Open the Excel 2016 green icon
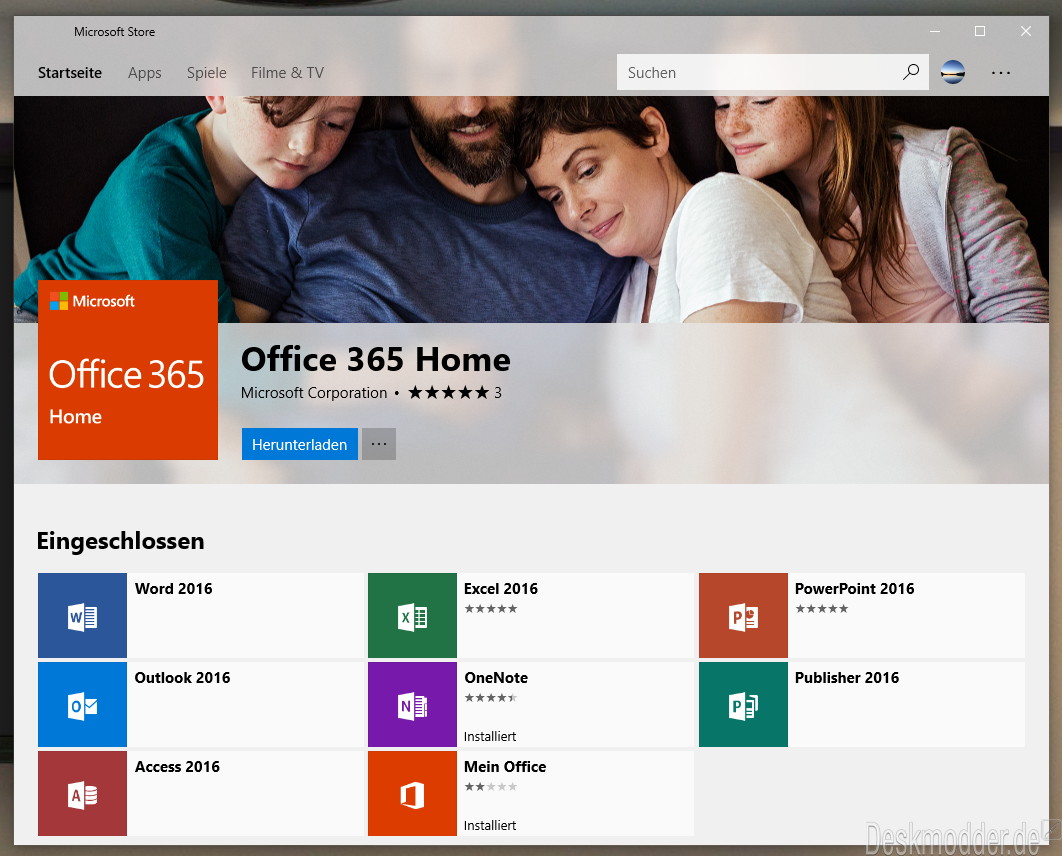The image size is (1062, 856). click(x=412, y=615)
